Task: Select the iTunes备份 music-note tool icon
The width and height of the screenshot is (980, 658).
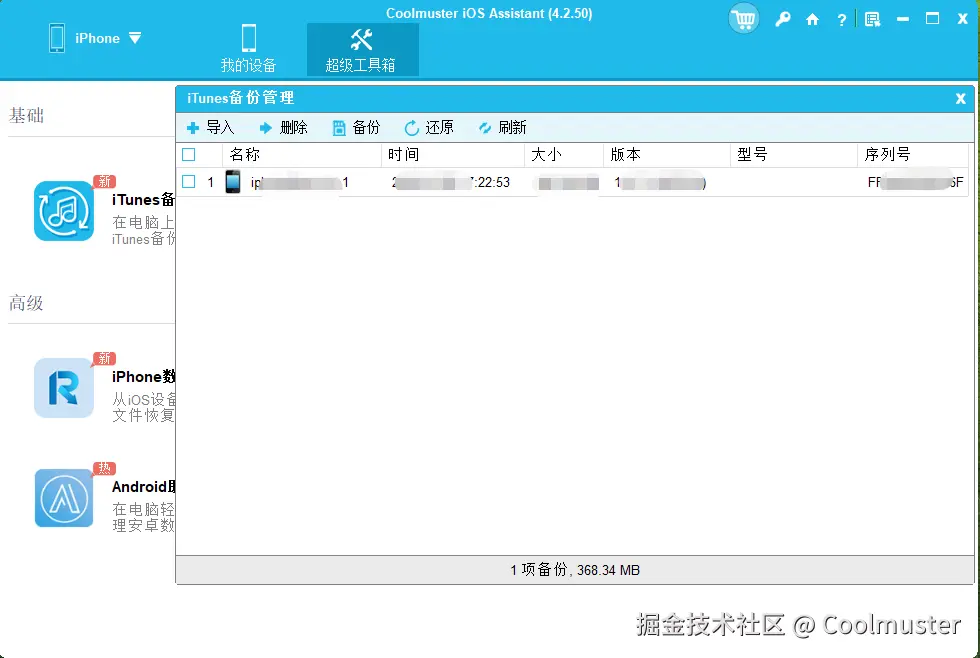Action: click(x=63, y=212)
